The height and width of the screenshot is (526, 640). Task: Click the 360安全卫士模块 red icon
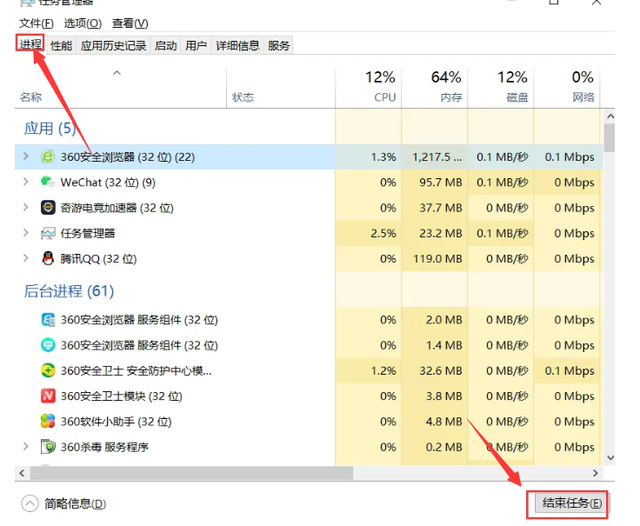coord(48,396)
